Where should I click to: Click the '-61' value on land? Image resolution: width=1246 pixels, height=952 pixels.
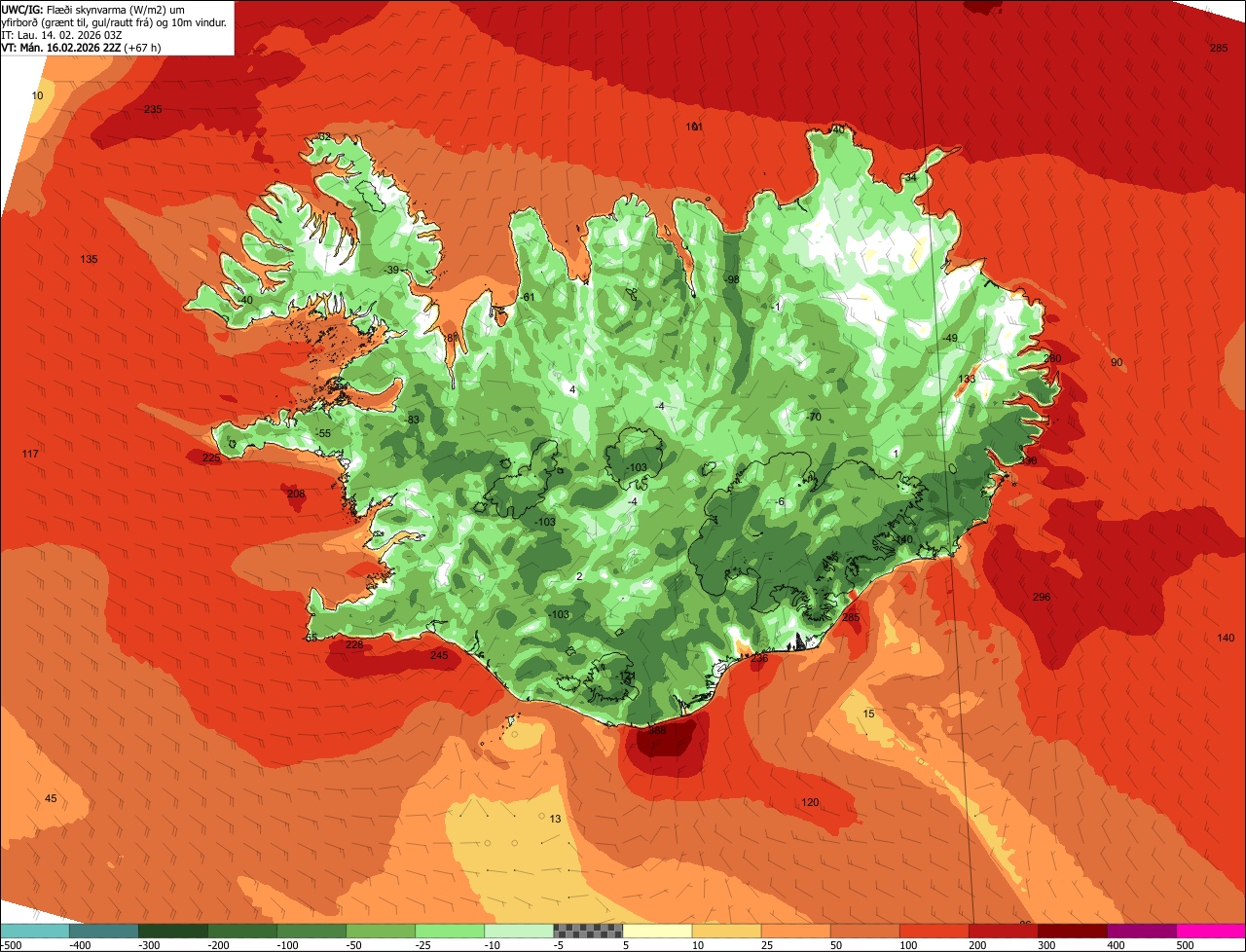[x=528, y=297]
